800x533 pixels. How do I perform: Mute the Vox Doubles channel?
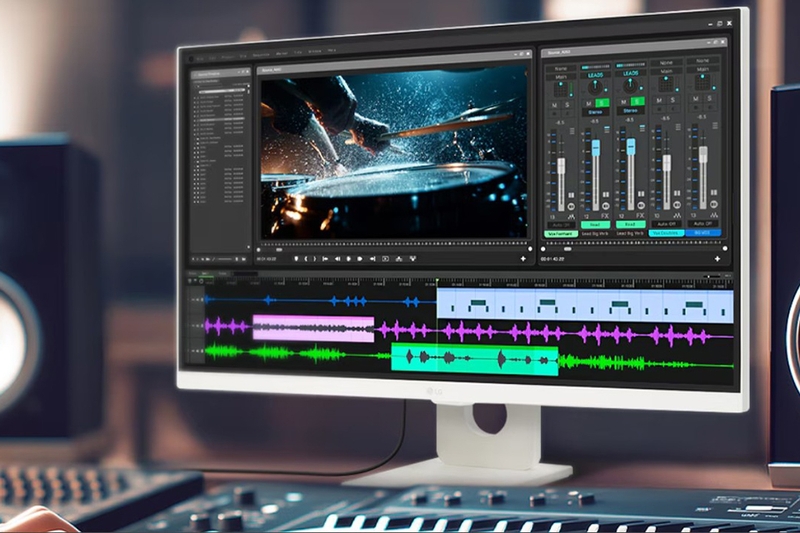pyautogui.click(x=659, y=100)
